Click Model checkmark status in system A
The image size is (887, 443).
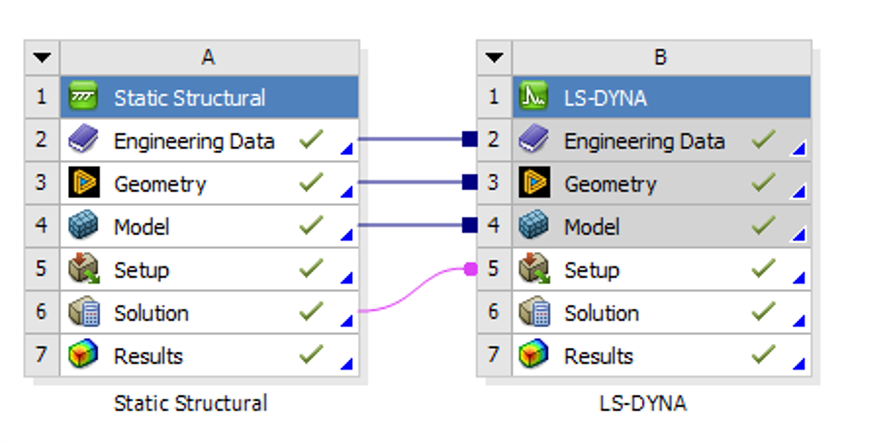(311, 225)
